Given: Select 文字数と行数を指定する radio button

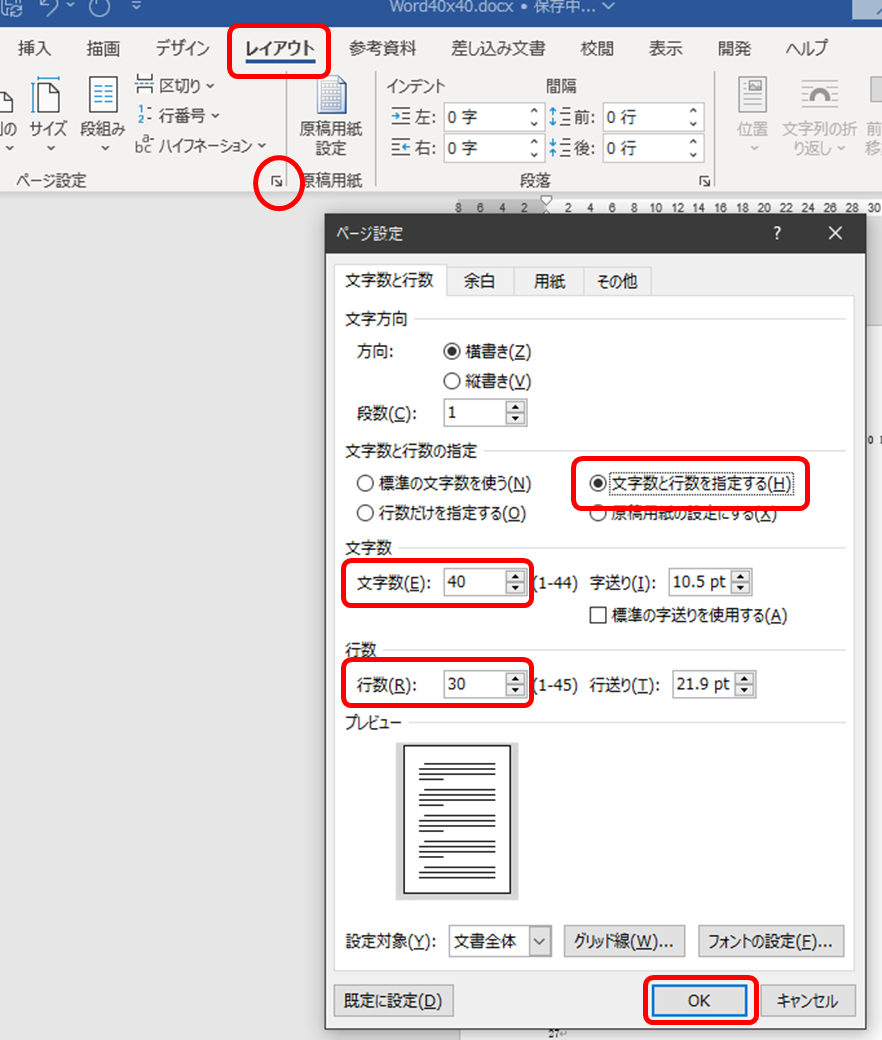Looking at the screenshot, I should [x=598, y=483].
